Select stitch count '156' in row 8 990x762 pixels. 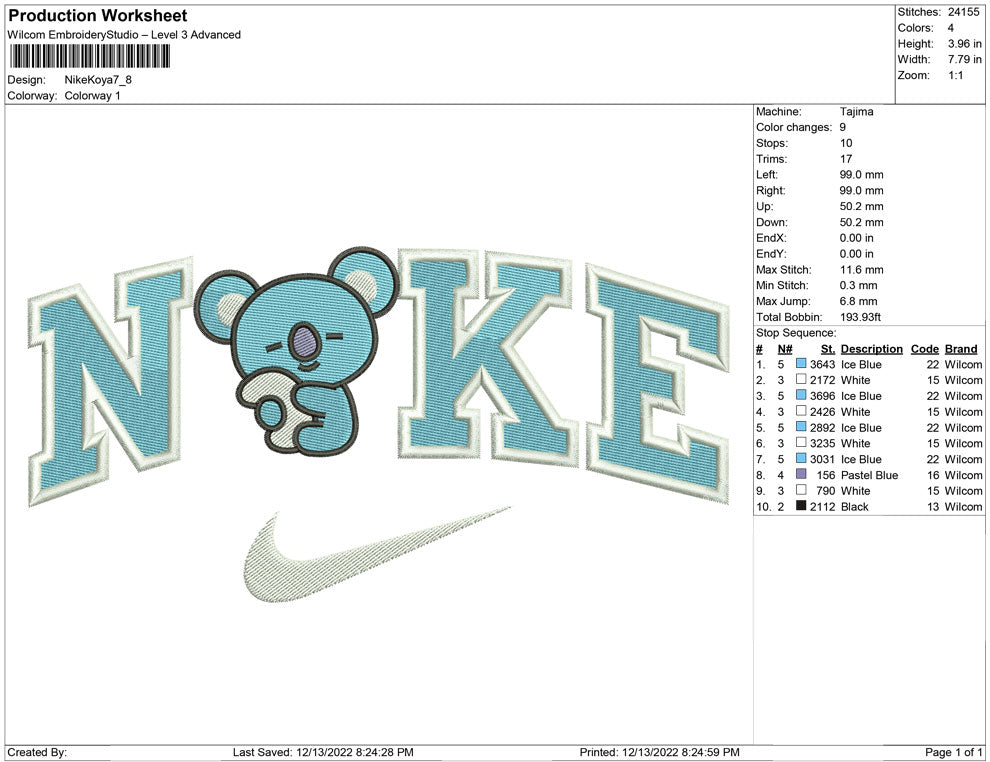click(826, 475)
